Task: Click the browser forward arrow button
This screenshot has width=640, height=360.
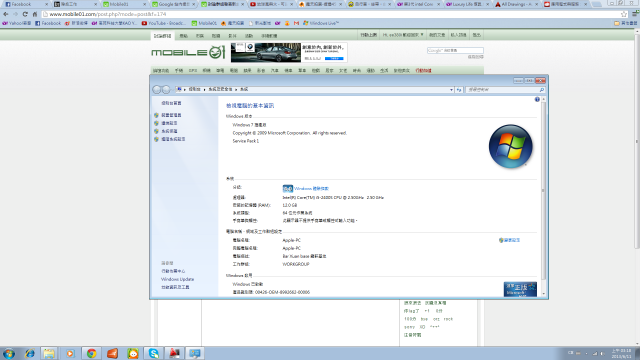Action: 15,14
